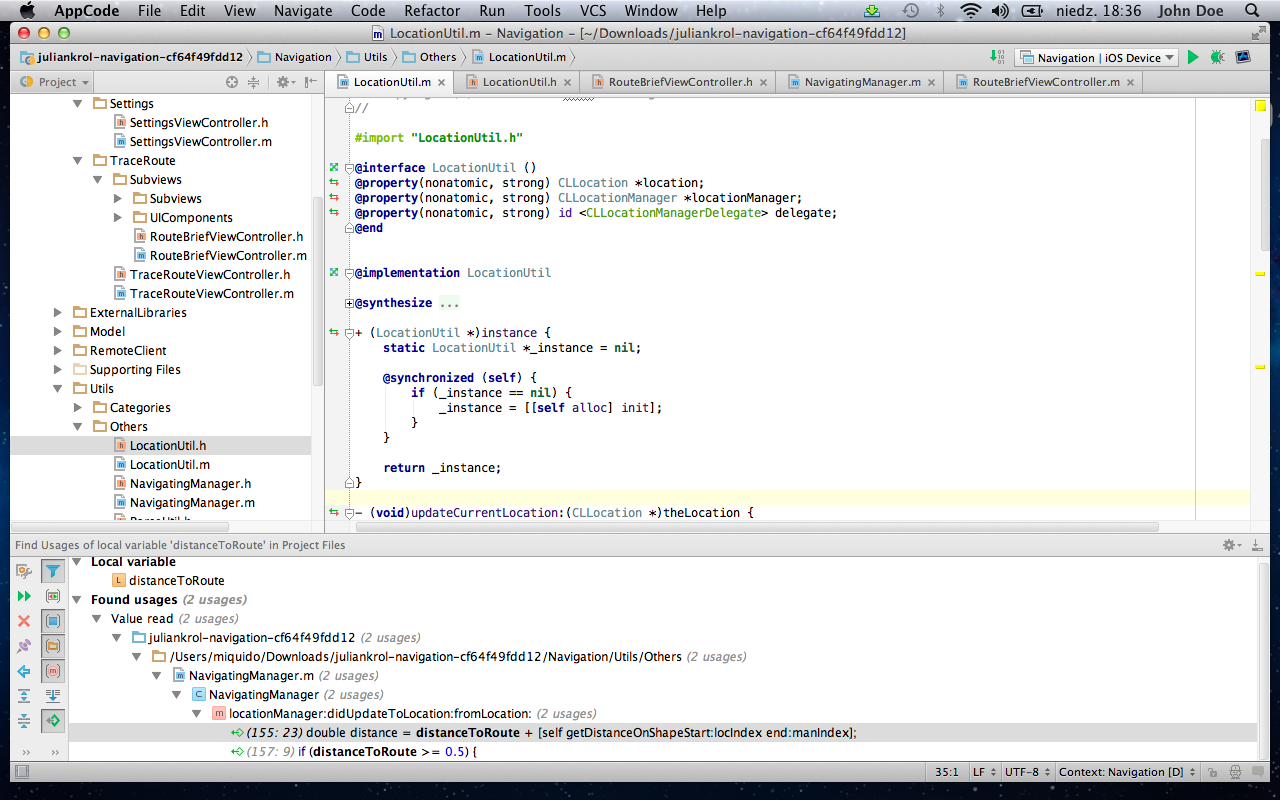This screenshot has height=800, width=1280.
Task: Click the build project binary arrow icon
Action: click(996, 58)
